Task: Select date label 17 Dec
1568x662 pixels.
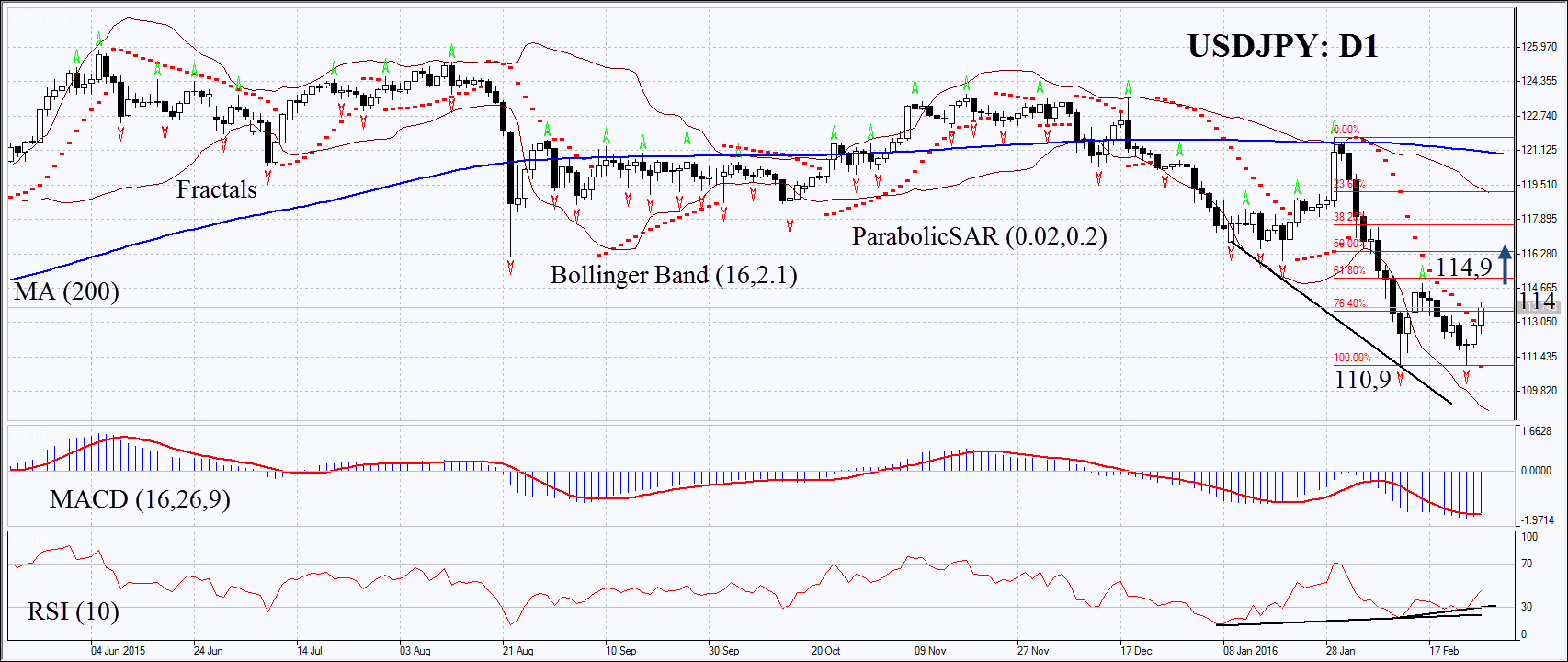Action: point(1136,651)
